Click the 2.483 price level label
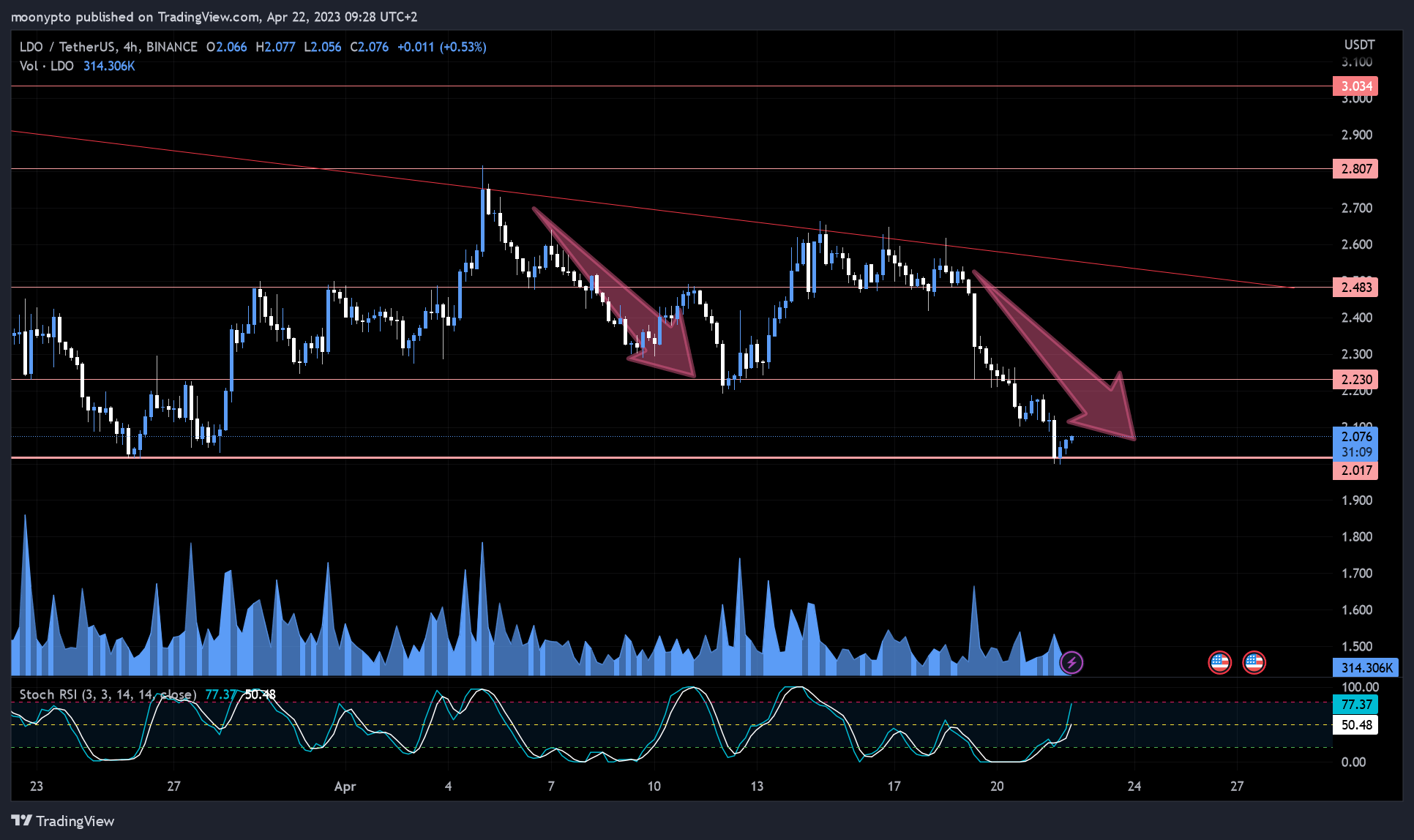This screenshot has height=840, width=1414. (x=1355, y=288)
